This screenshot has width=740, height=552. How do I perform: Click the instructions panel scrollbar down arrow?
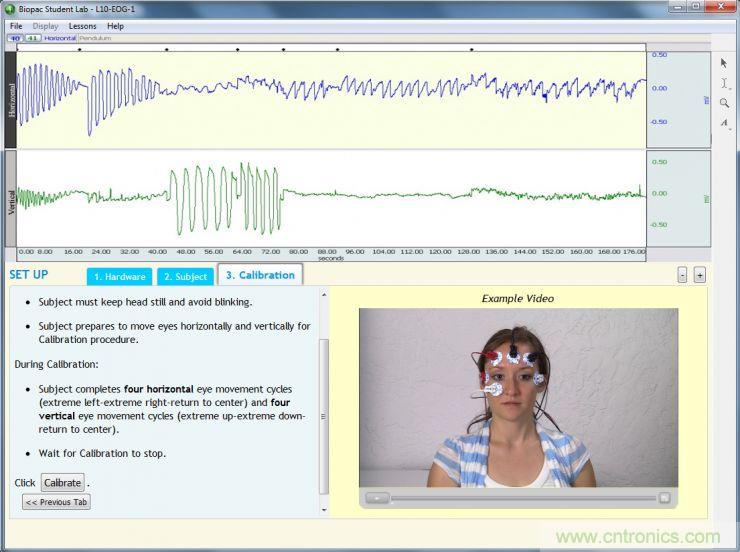coord(323,511)
